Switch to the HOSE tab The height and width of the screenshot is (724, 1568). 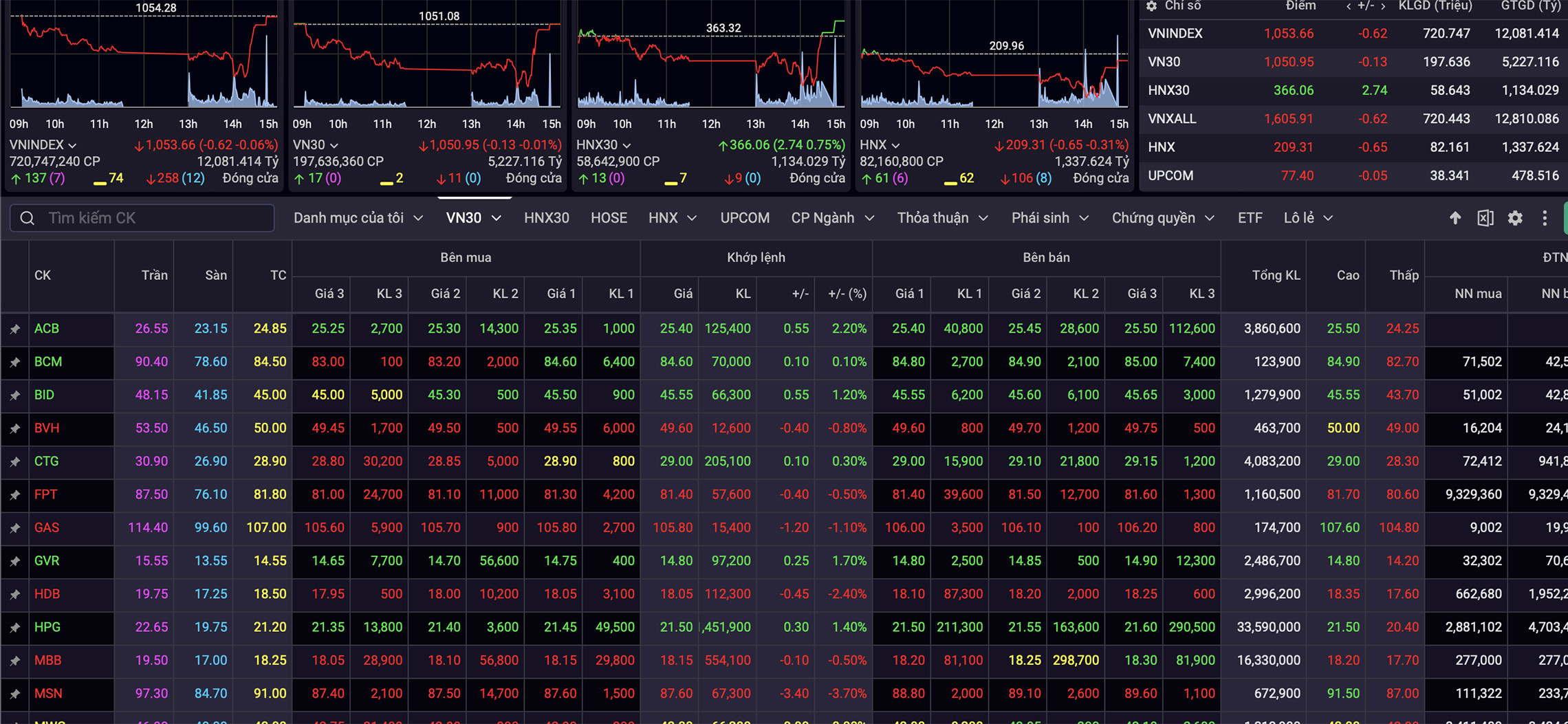tap(609, 218)
